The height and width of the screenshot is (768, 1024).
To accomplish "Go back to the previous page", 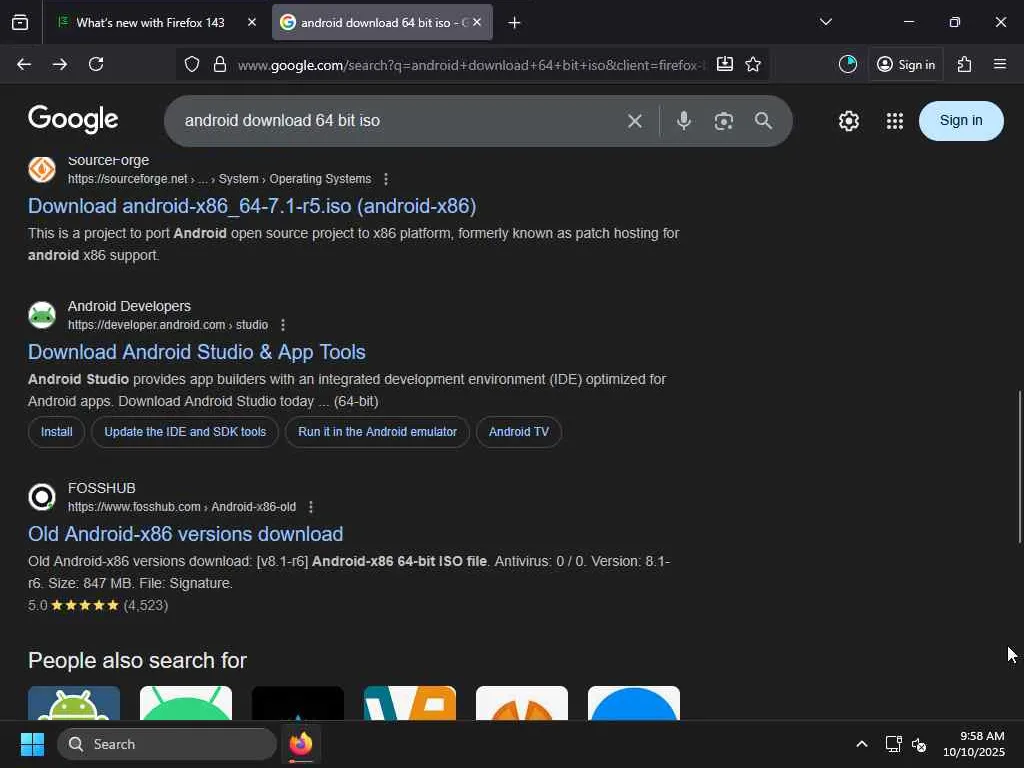I will (x=24, y=64).
